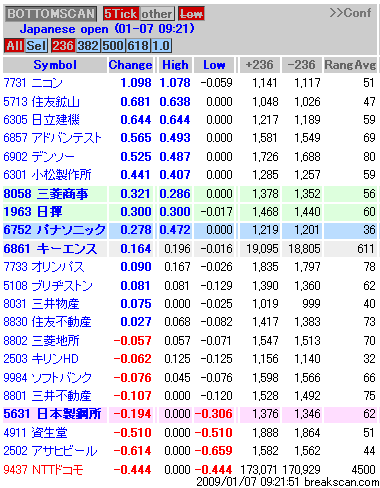The height and width of the screenshot is (488, 380).
Task: Open stock 6301 小松製作所
Action: (x=47, y=174)
